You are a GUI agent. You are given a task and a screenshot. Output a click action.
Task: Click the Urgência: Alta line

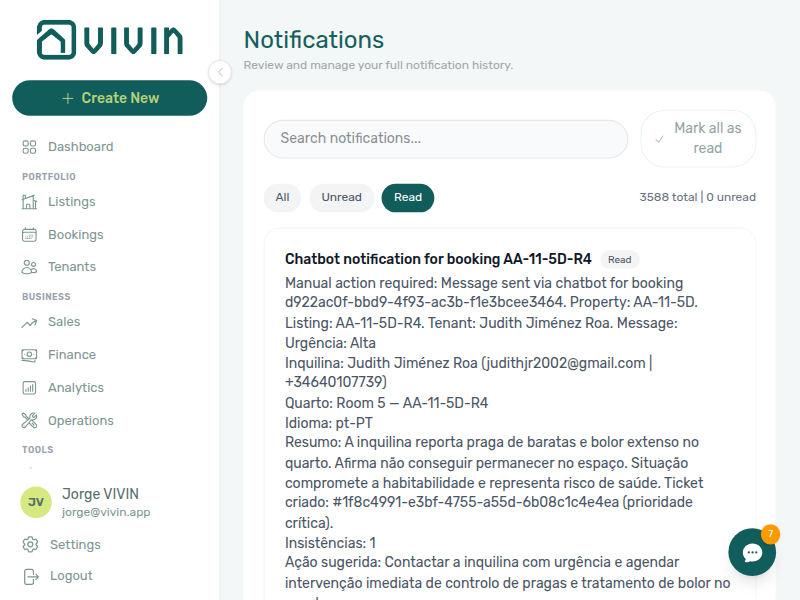point(330,343)
